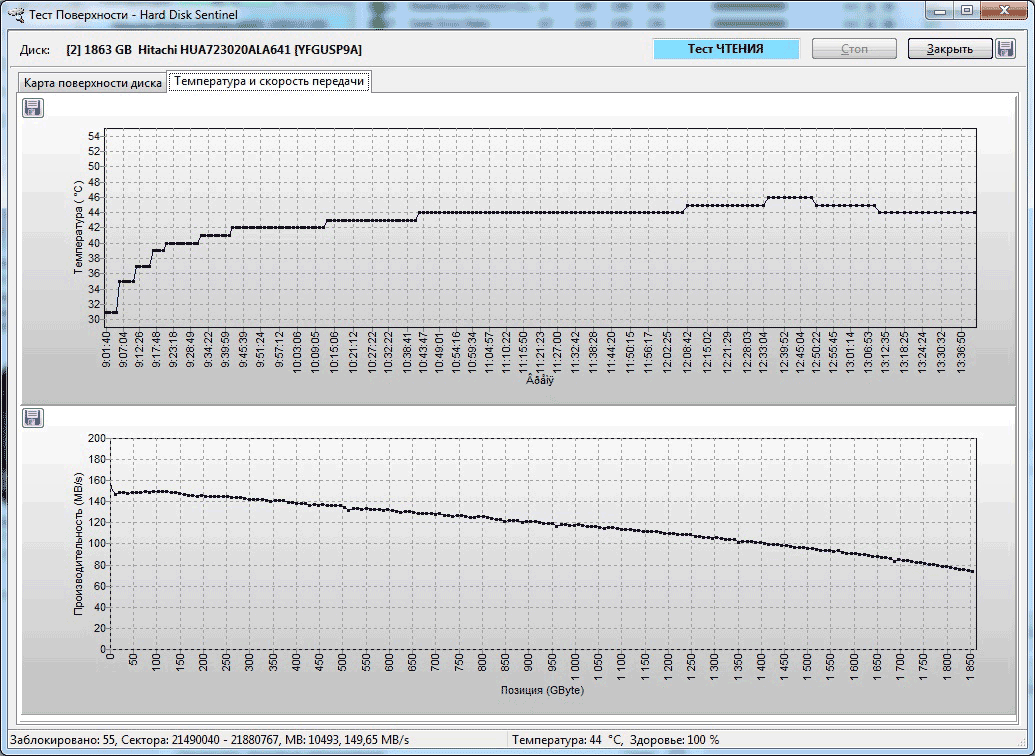Click the Тест ЧТЕНИЯ status indicator
Screen dimensions: 1035x756
(726, 49)
